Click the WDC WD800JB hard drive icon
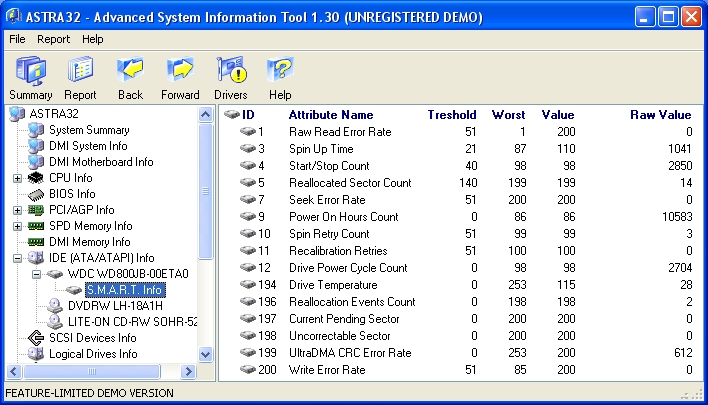This screenshot has width=708, height=405. tap(55, 274)
